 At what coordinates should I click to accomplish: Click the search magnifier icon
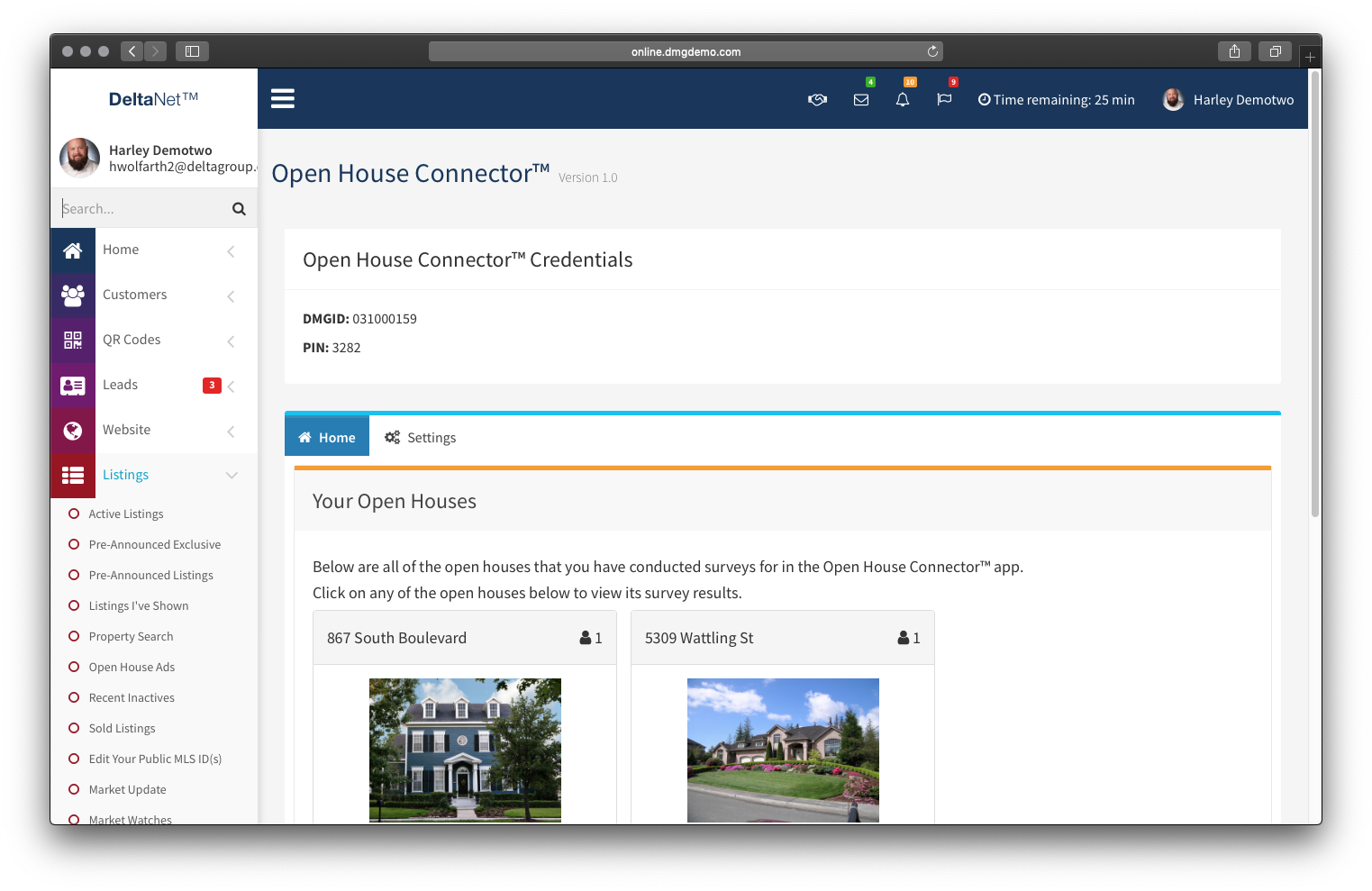click(x=239, y=209)
